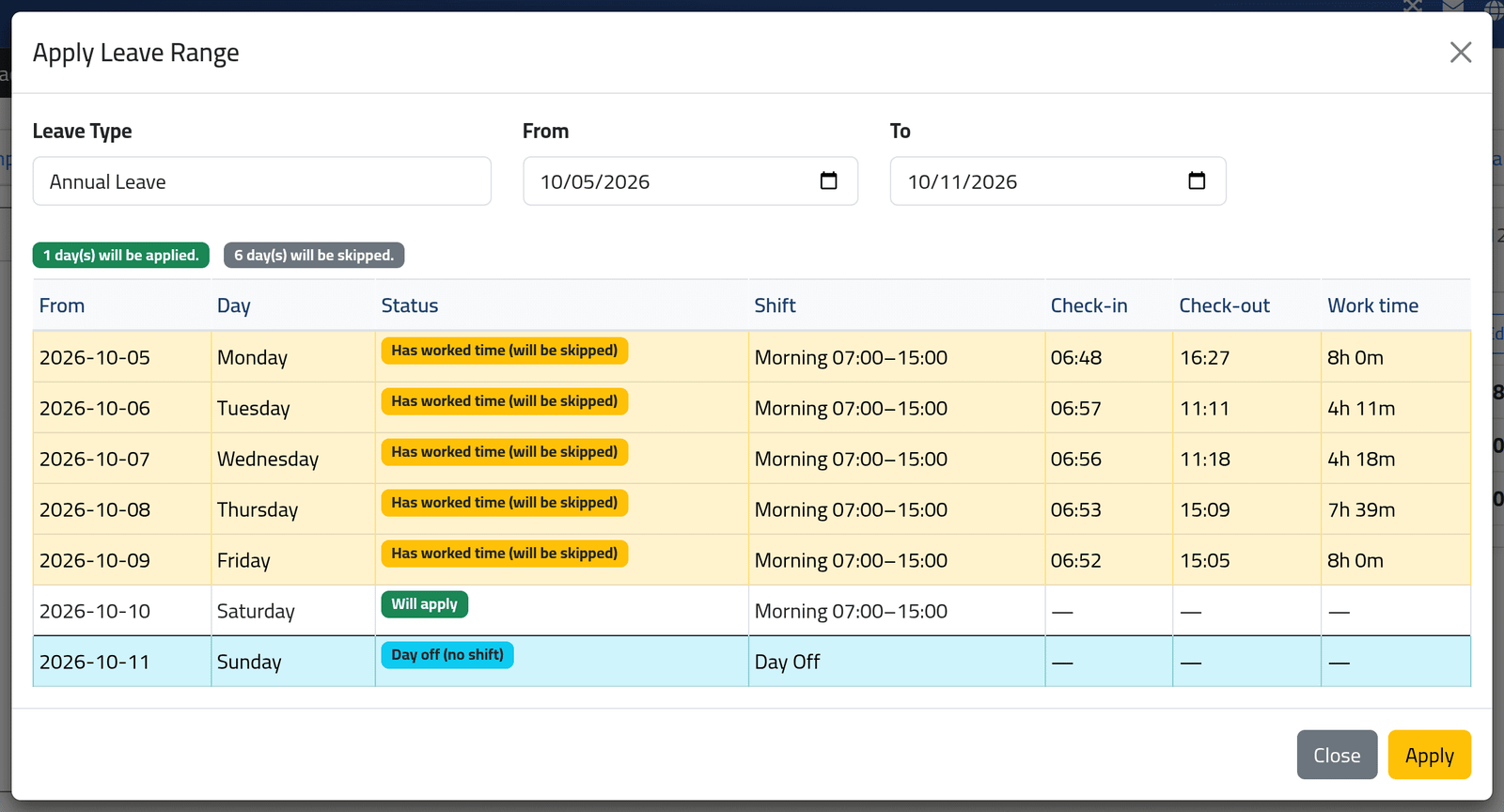Viewport: 1504px width, 812px height.
Task: Select the 2026-10-05 date cell
Action: point(122,357)
